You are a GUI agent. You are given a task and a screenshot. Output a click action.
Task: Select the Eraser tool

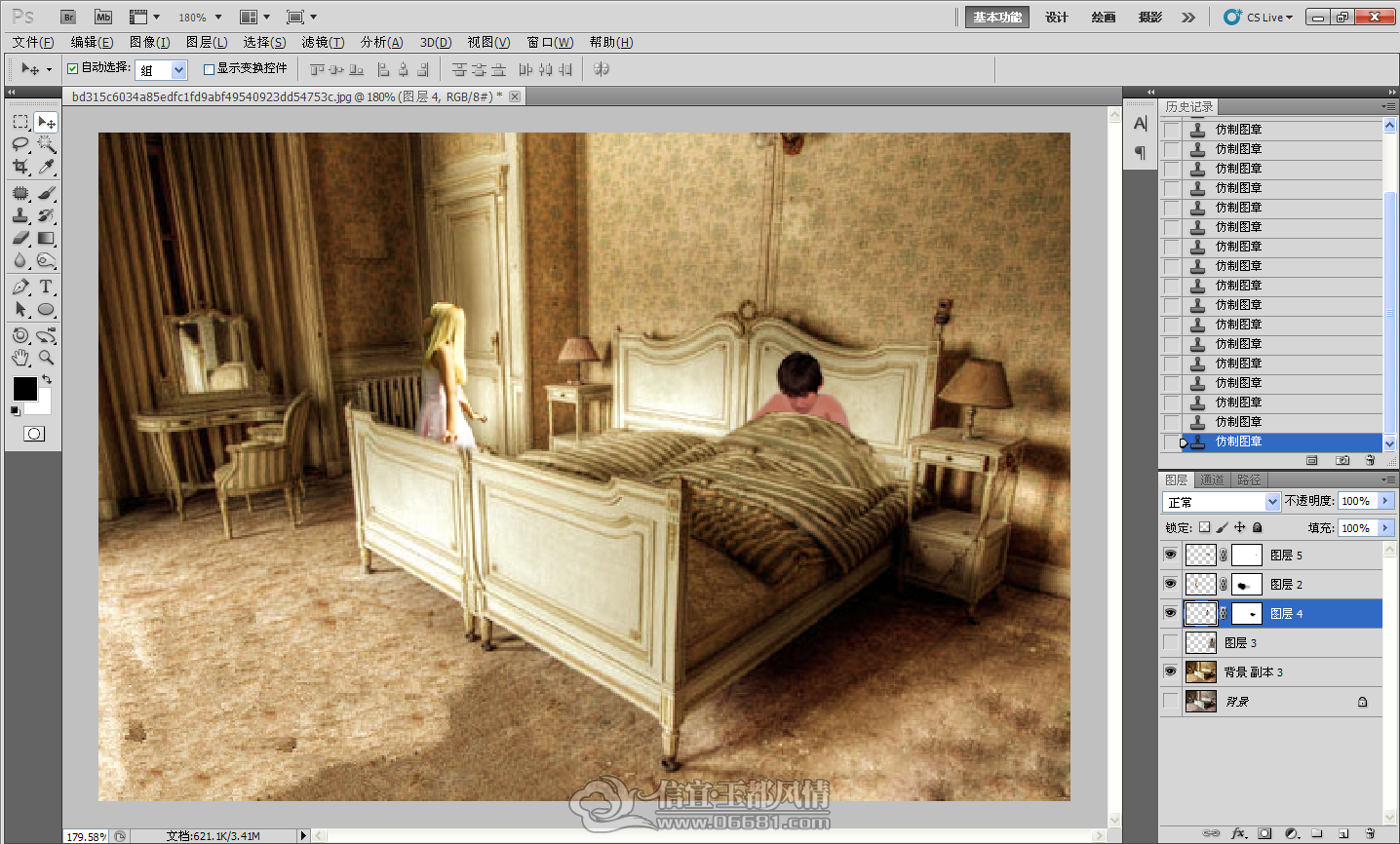point(20,238)
